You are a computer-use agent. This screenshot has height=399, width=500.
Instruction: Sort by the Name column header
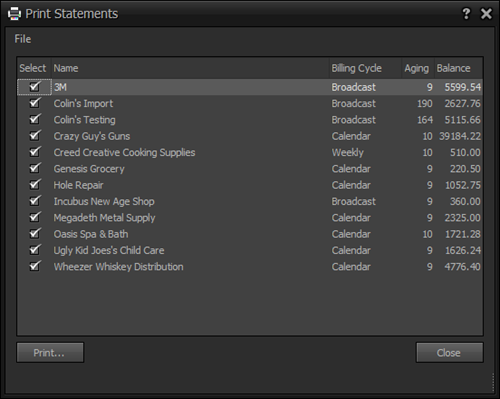click(190, 68)
